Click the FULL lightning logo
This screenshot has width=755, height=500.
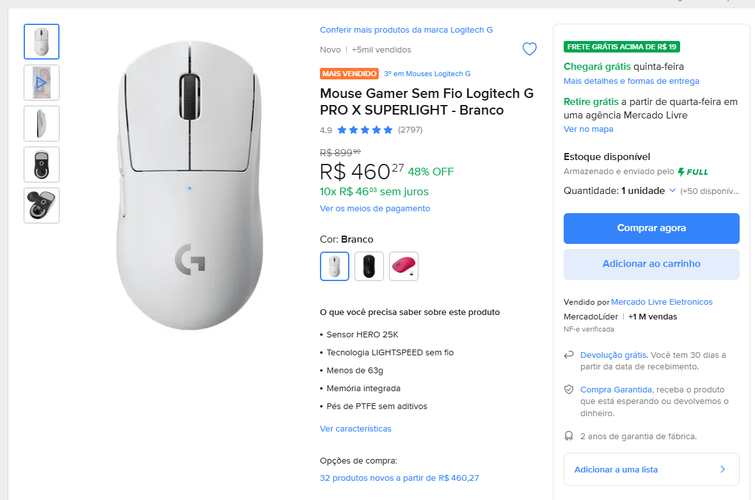coord(693,172)
